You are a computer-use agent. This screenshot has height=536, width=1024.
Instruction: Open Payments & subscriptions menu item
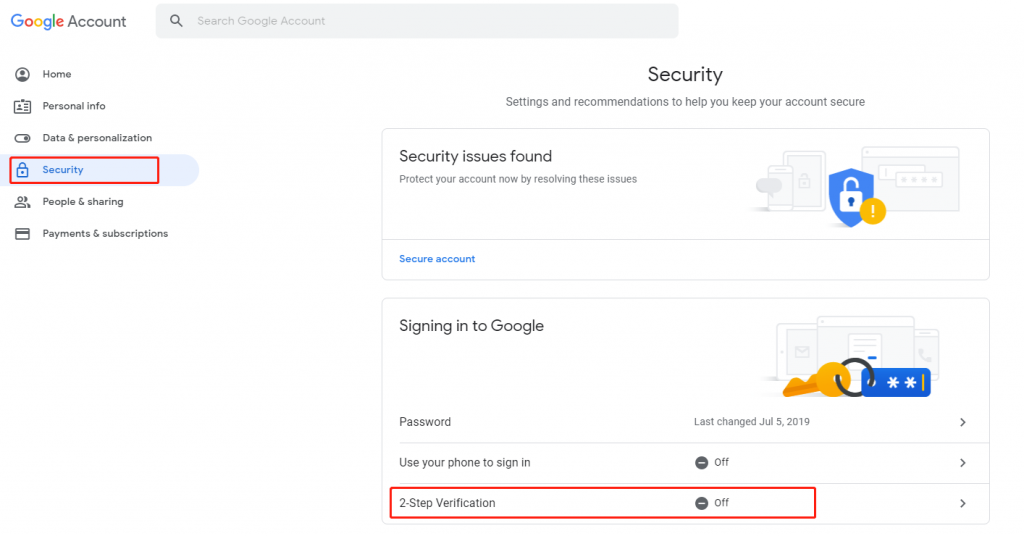(x=104, y=234)
